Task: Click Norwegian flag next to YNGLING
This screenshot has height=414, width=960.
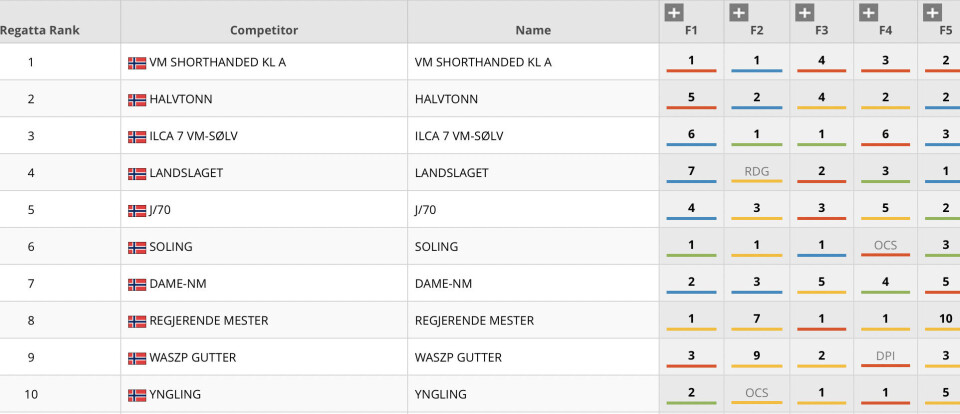Action: [x=137, y=395]
